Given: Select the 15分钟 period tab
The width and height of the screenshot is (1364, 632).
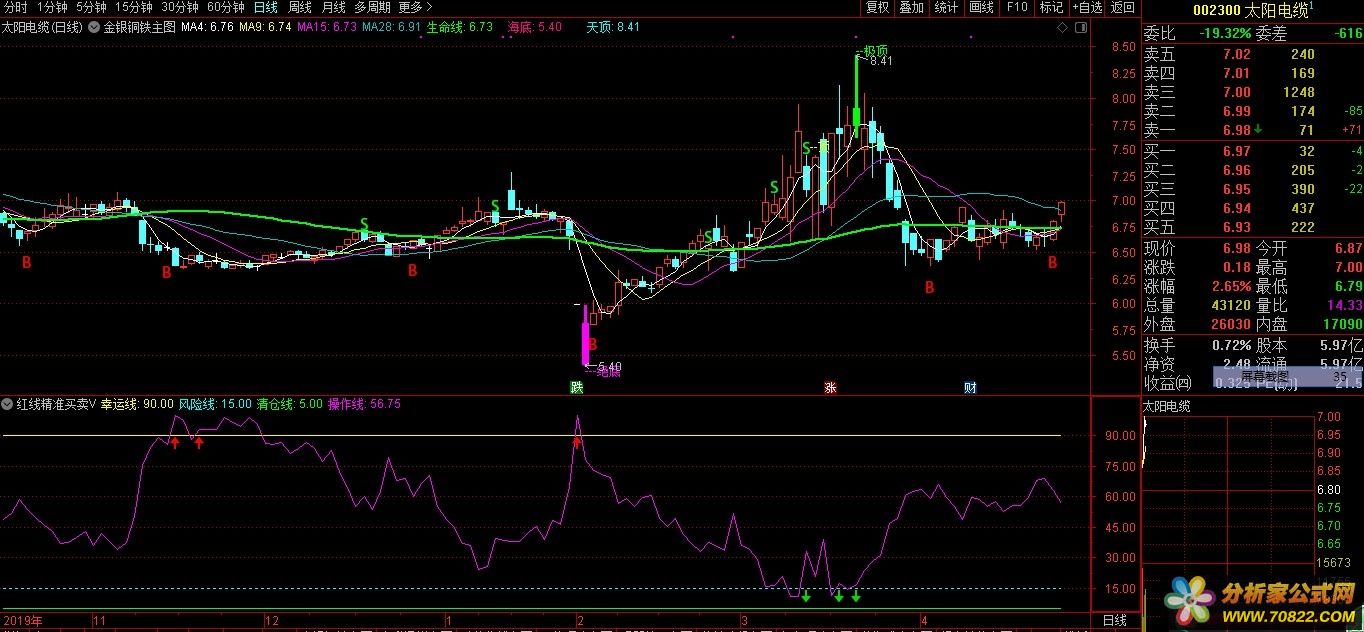Looking at the screenshot, I should (133, 7).
